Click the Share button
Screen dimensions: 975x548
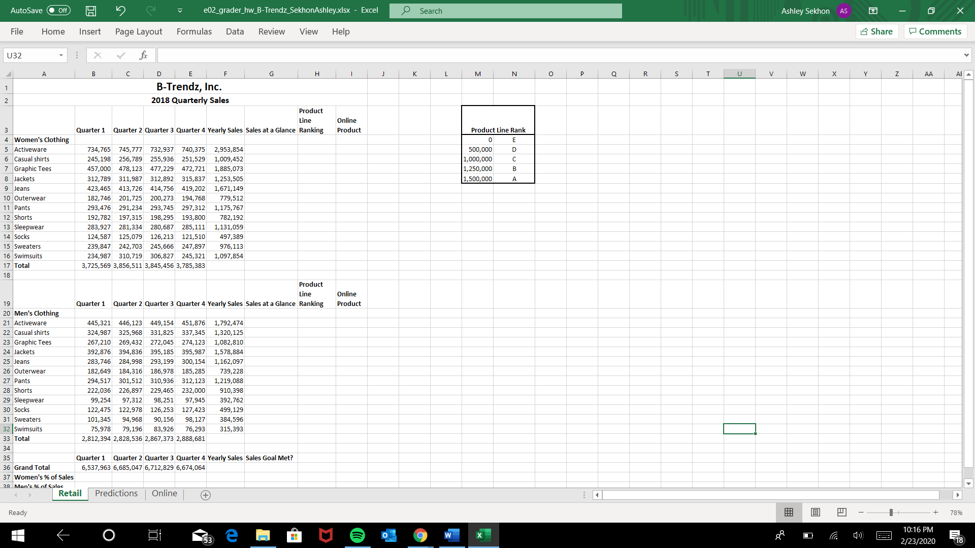pos(877,32)
